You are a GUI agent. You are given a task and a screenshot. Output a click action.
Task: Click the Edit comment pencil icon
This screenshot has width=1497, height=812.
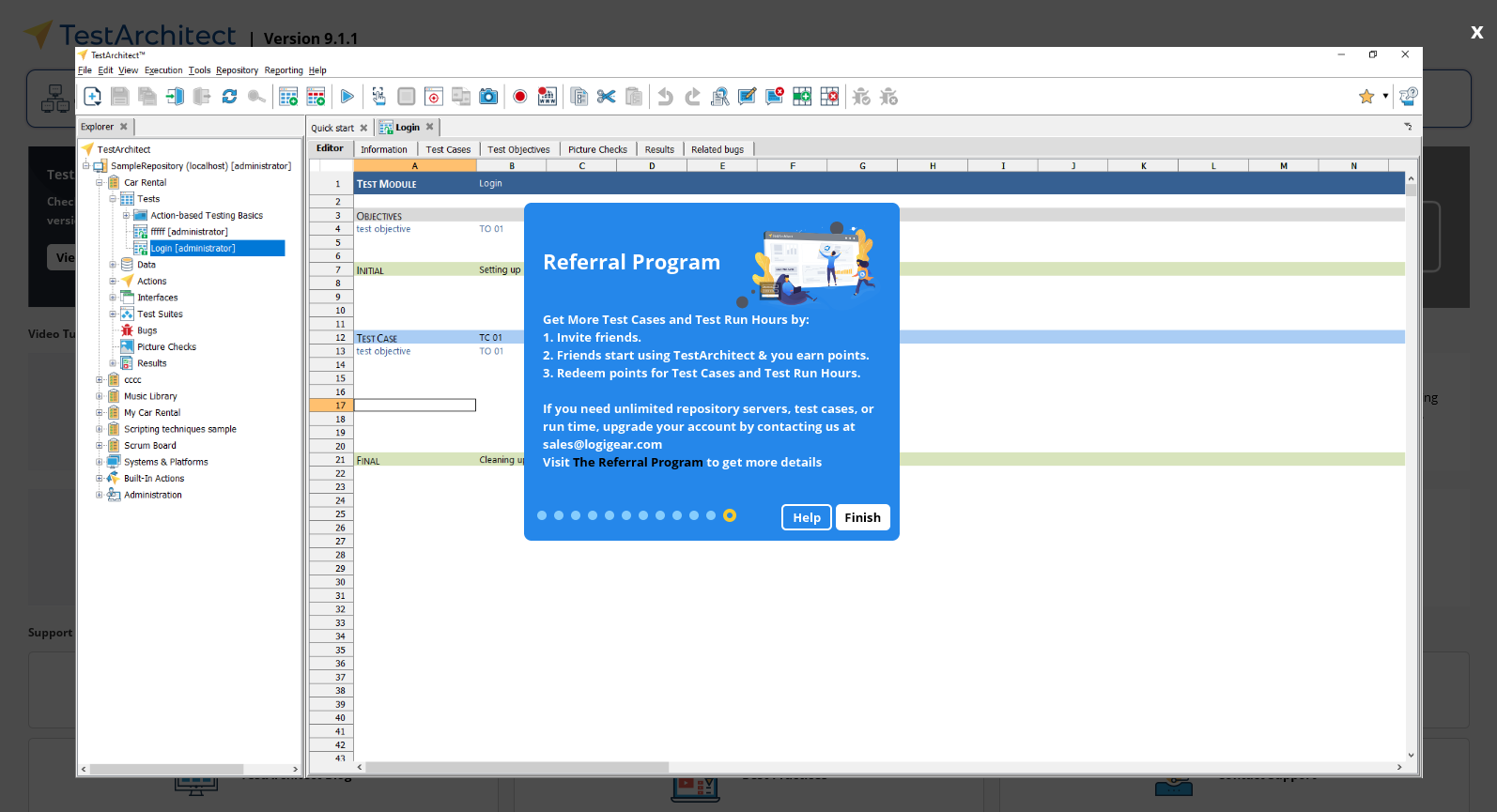tap(748, 96)
